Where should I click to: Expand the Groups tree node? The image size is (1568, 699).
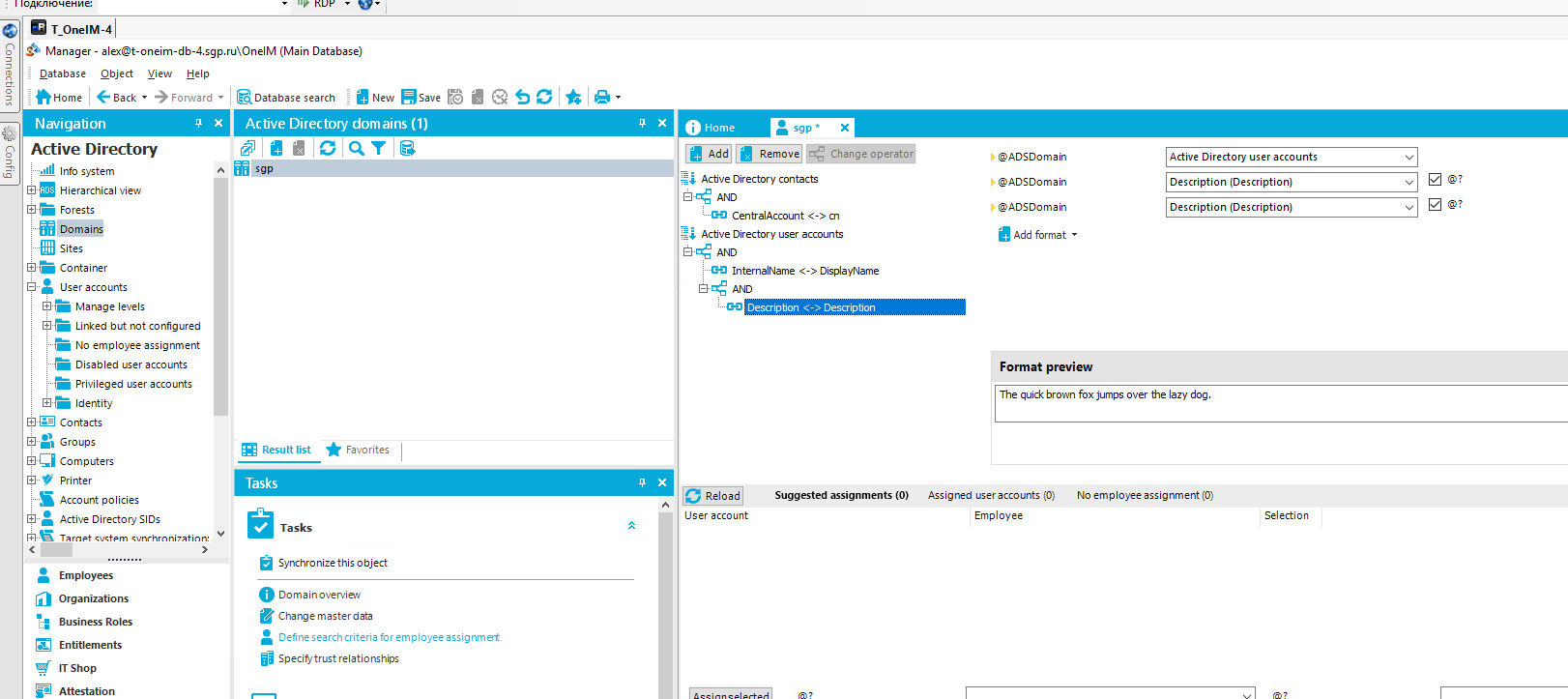click(31, 442)
